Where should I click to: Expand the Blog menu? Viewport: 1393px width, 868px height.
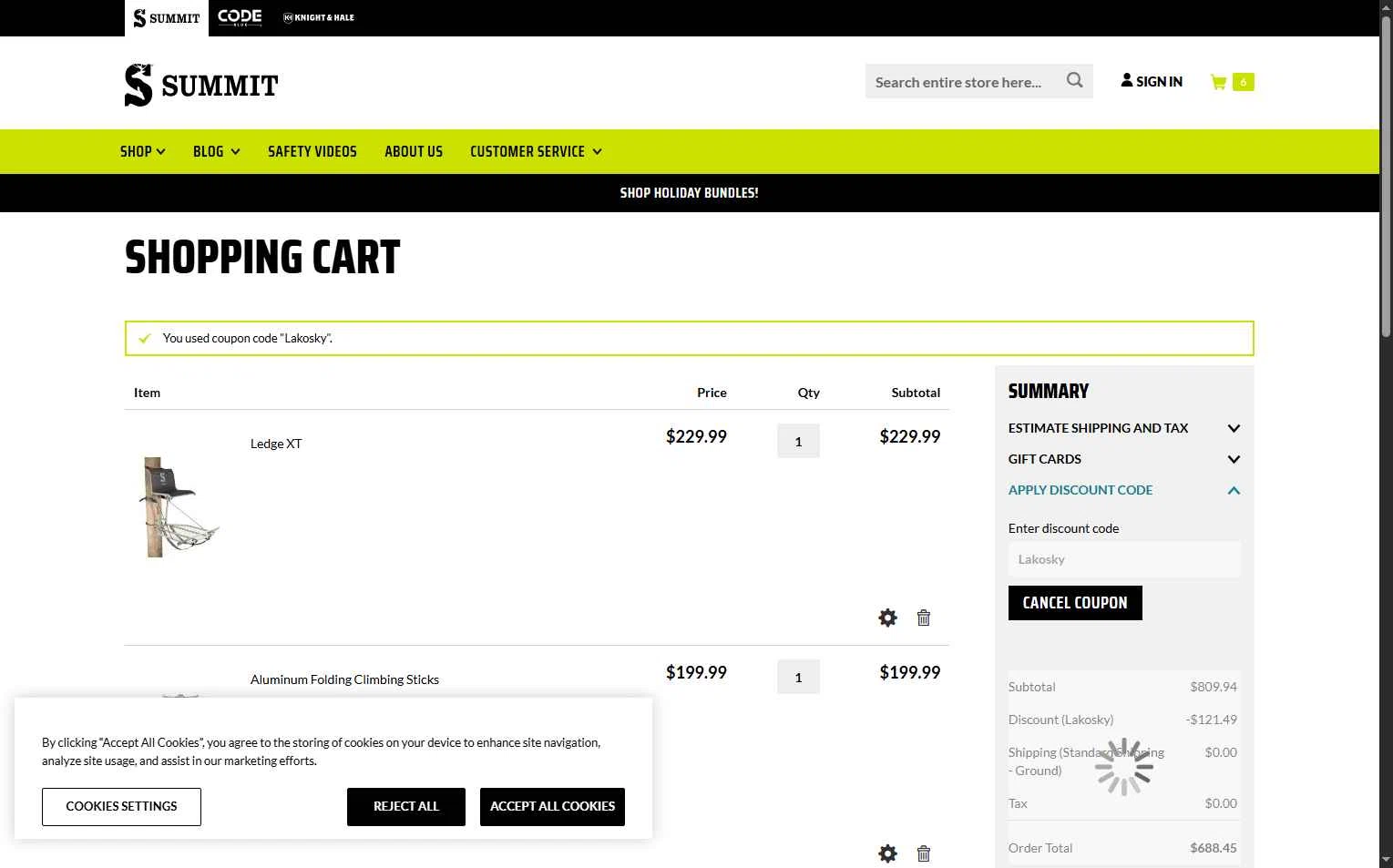point(216,151)
